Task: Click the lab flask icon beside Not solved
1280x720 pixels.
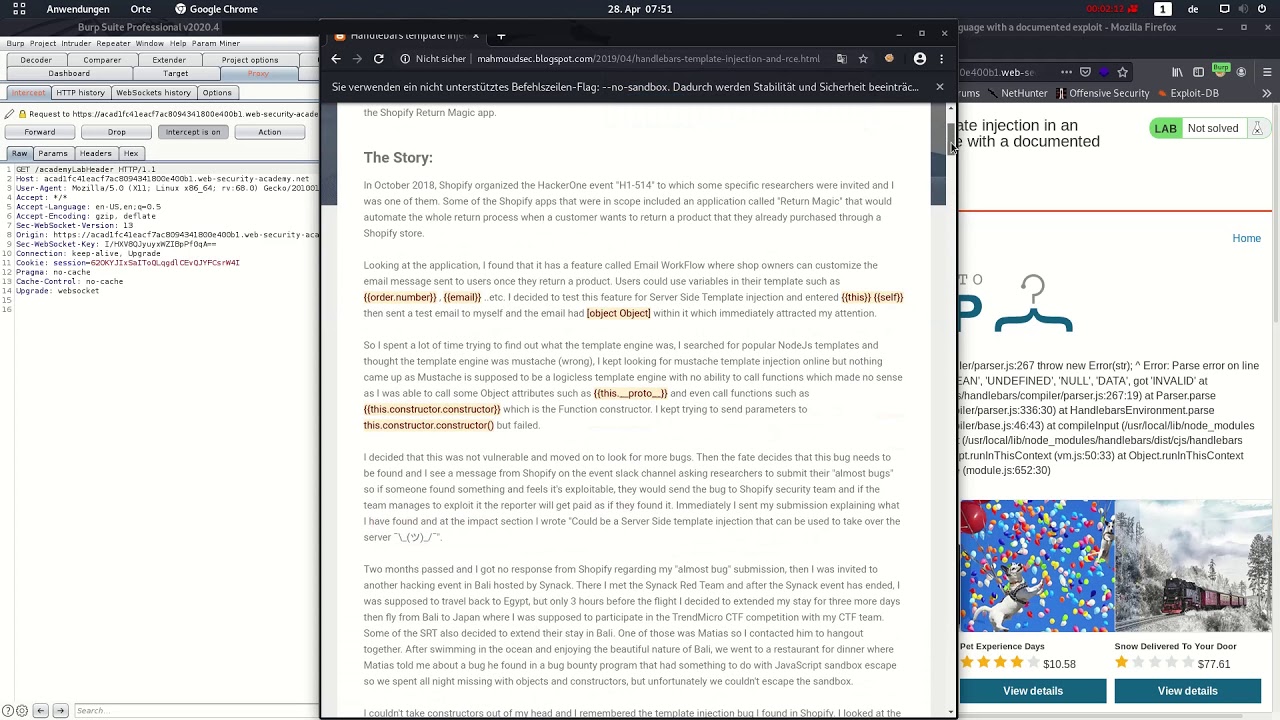Action: [1257, 128]
